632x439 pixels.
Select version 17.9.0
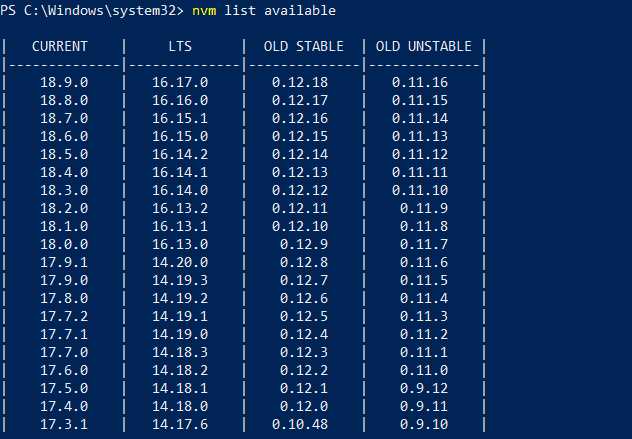click(64, 280)
